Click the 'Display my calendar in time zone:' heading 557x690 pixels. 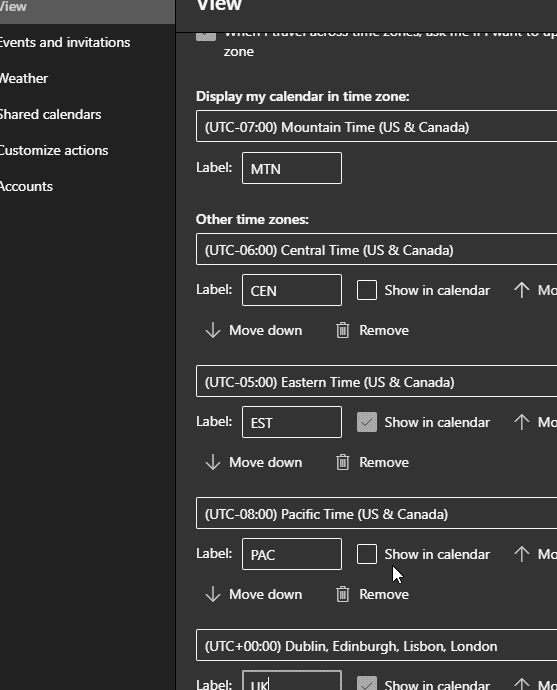point(303,96)
